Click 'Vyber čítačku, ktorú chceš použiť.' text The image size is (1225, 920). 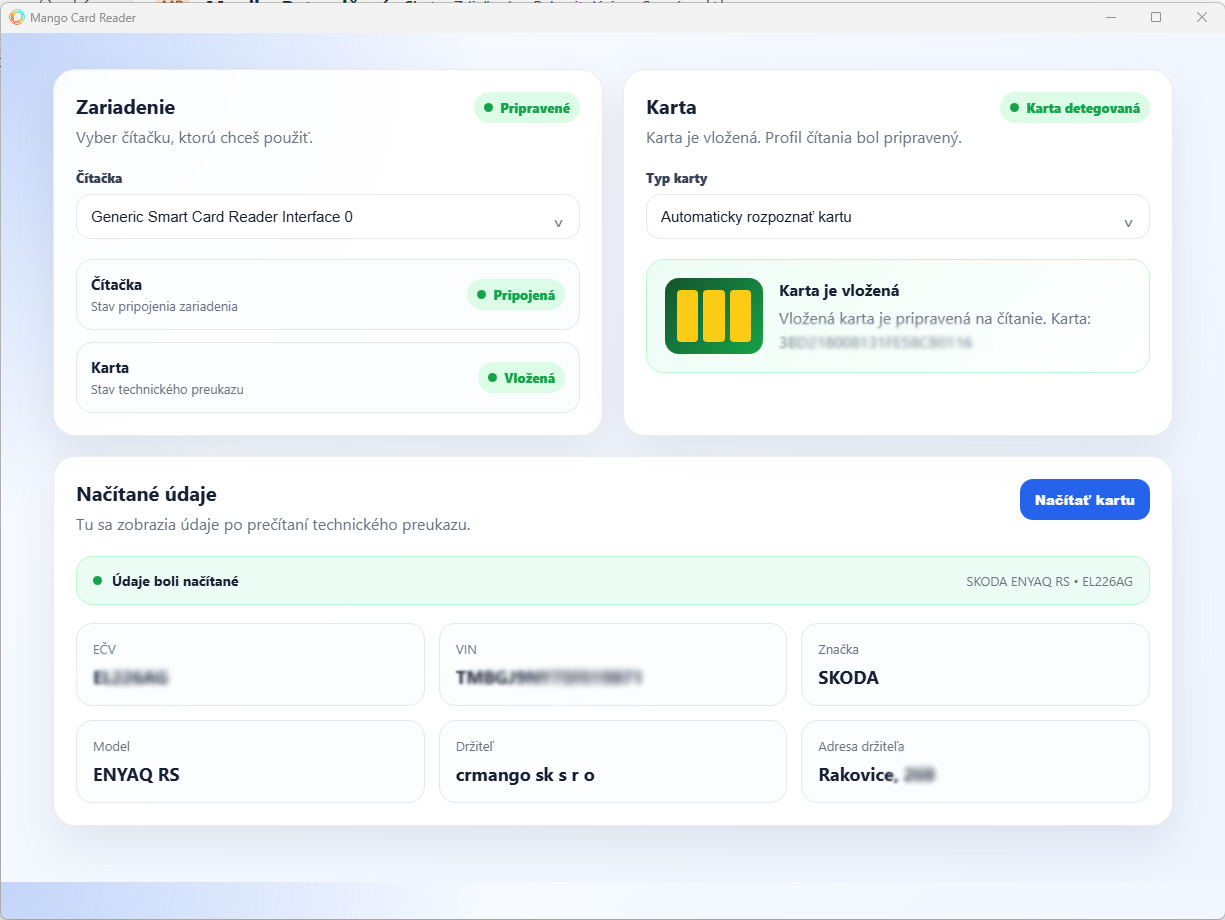click(x=195, y=138)
